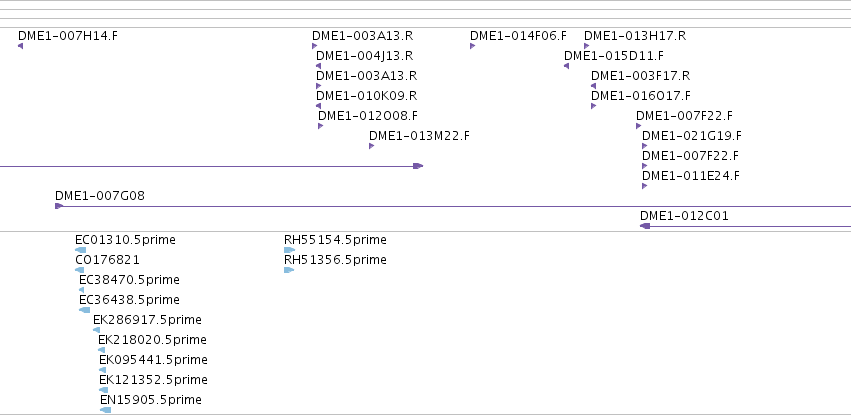The height and width of the screenshot is (415, 851).
Task: Click the DME1-004J13.R label
Action: click(364, 56)
